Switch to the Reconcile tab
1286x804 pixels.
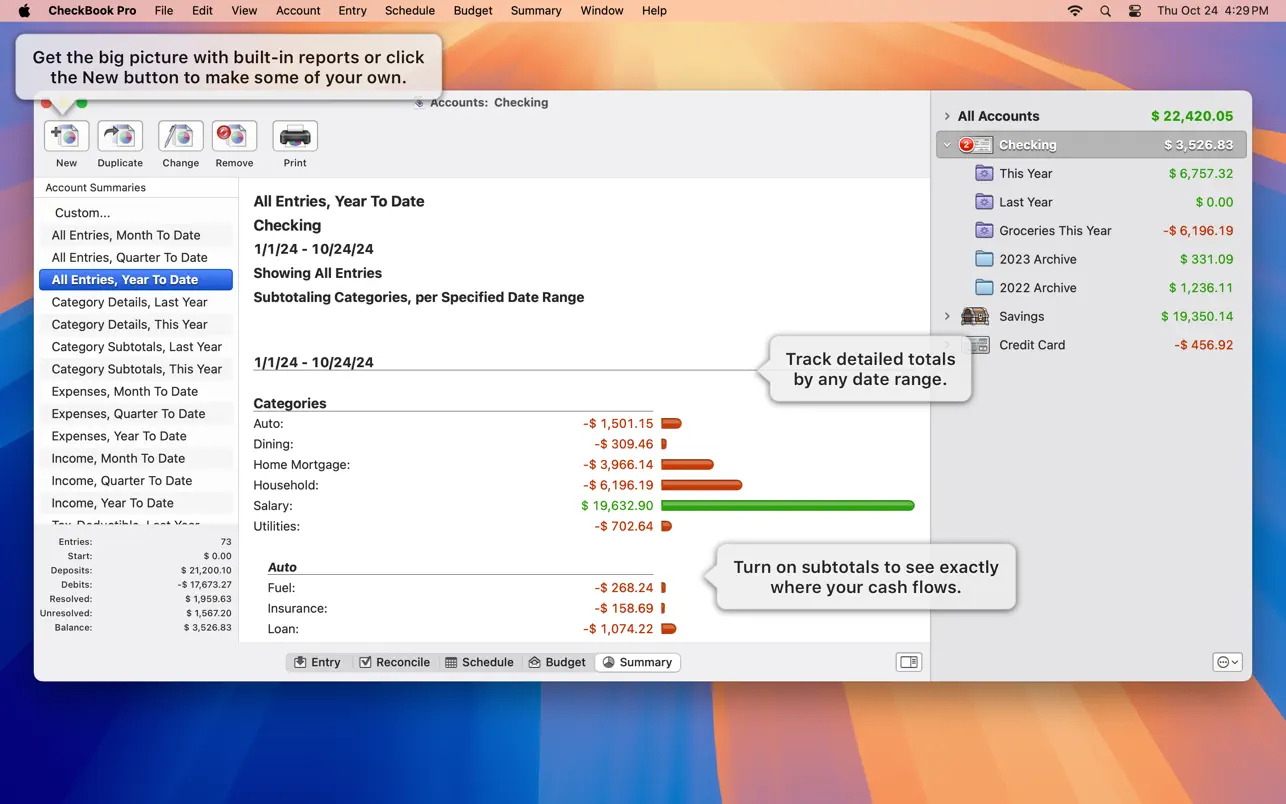pyautogui.click(x=394, y=662)
